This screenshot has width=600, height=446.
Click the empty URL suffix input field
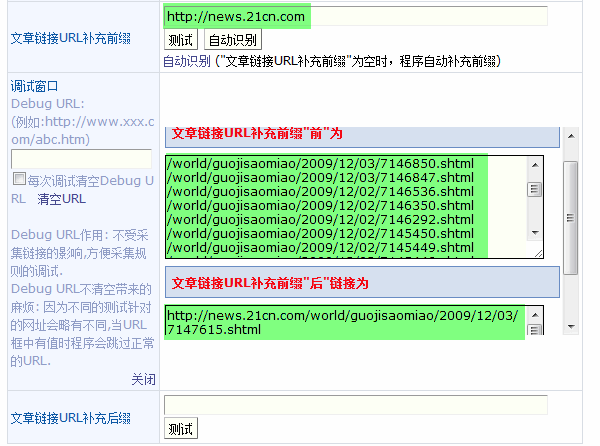pyautogui.click(x=355, y=405)
